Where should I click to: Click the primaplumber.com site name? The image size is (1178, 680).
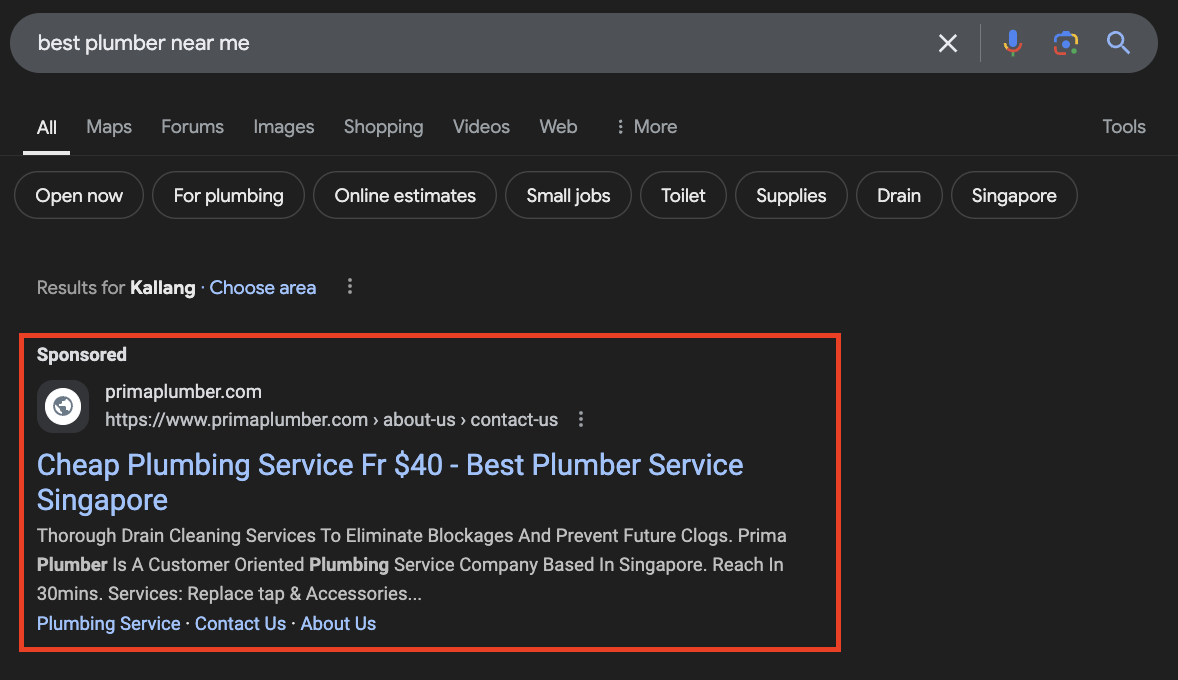(x=183, y=391)
